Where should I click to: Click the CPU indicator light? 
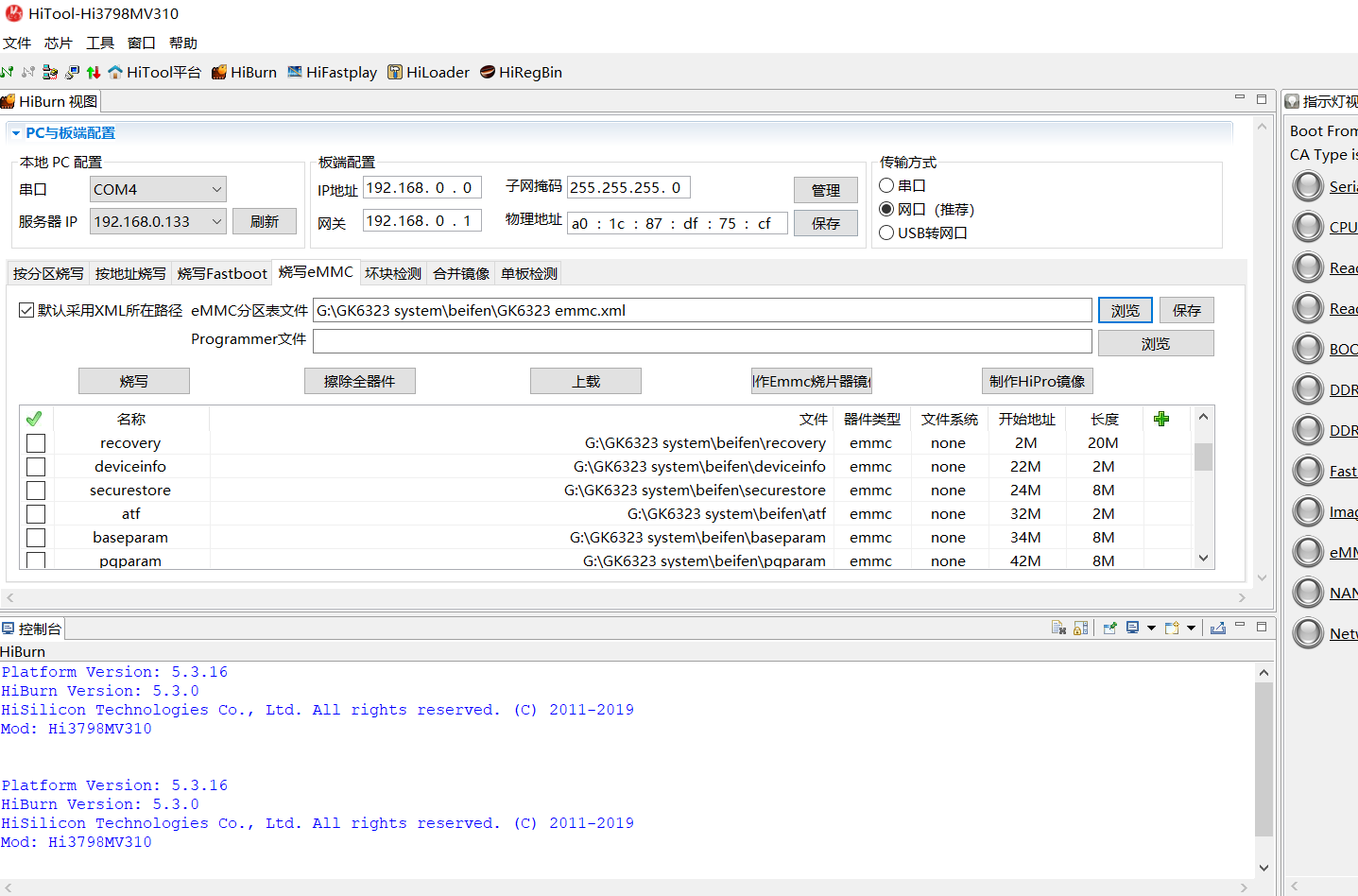(x=1308, y=227)
